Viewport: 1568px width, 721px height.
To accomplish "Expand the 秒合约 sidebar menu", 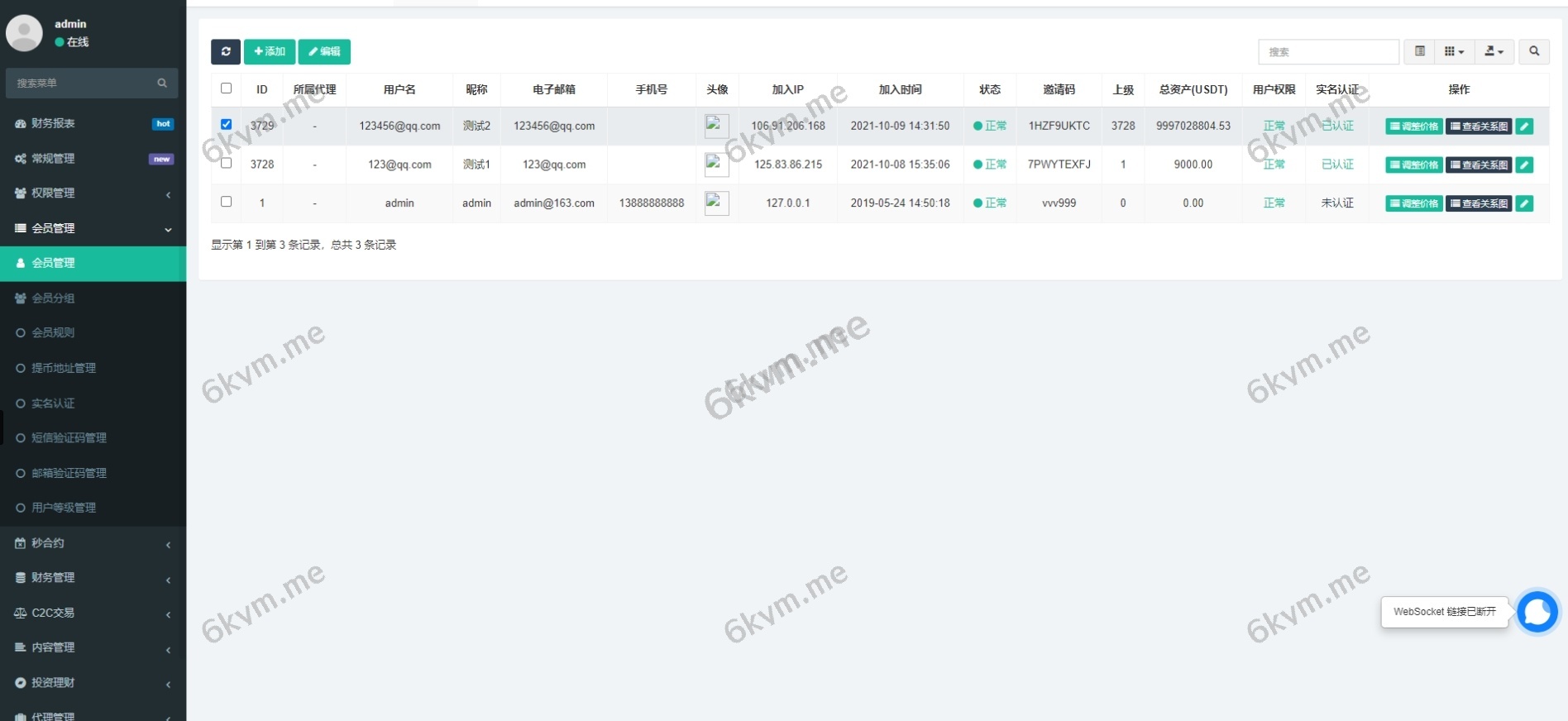I will point(93,543).
